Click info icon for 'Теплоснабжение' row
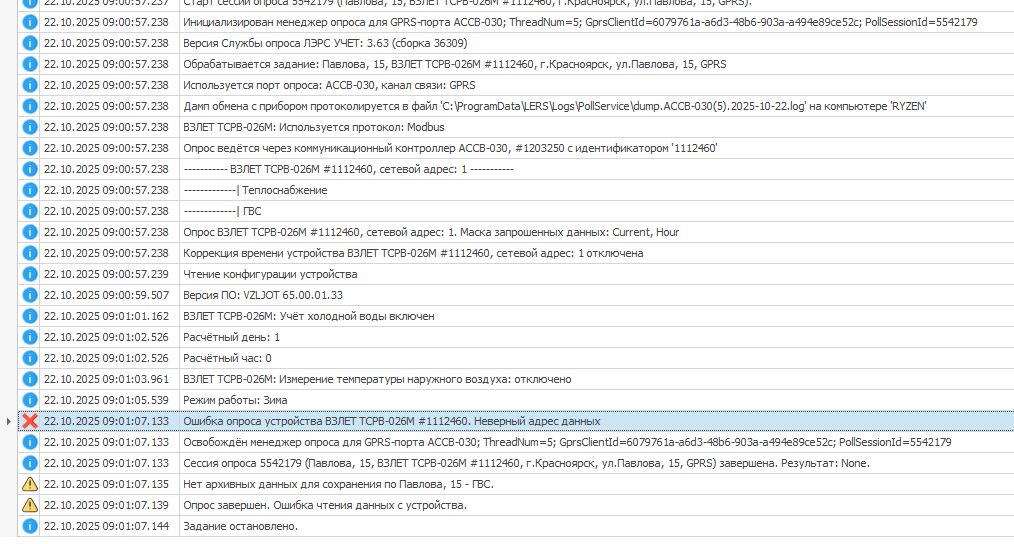This screenshot has height=544, width=1014. 30,190
